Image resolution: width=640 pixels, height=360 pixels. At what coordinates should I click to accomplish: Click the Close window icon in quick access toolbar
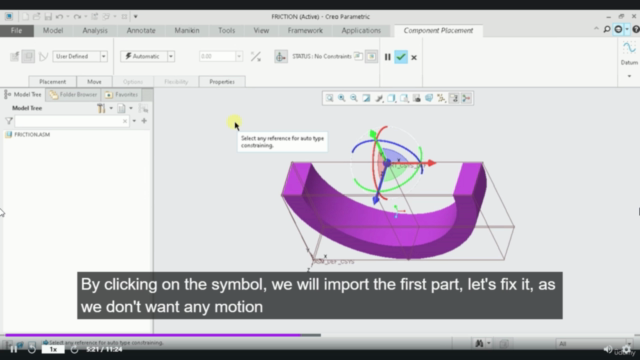click(x=124, y=17)
